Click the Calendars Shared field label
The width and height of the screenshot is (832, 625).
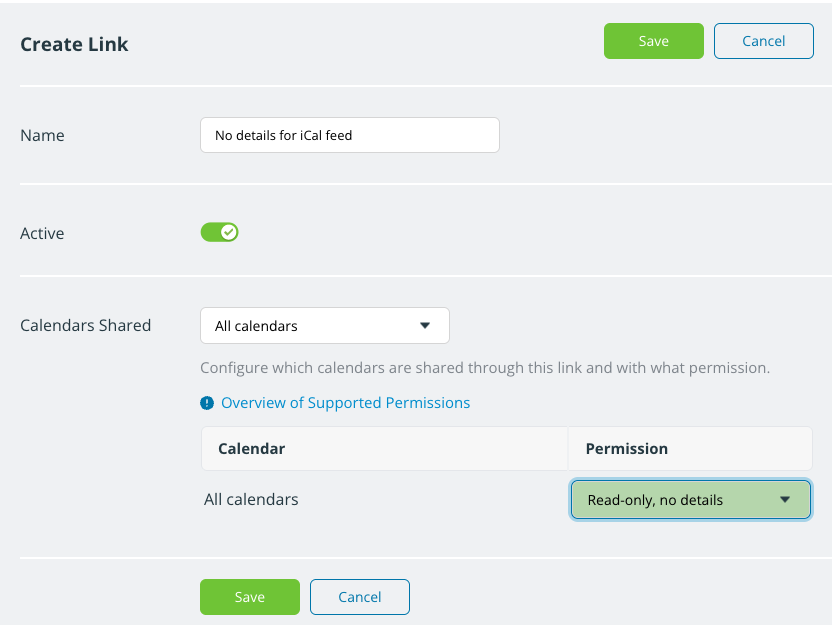(x=86, y=325)
